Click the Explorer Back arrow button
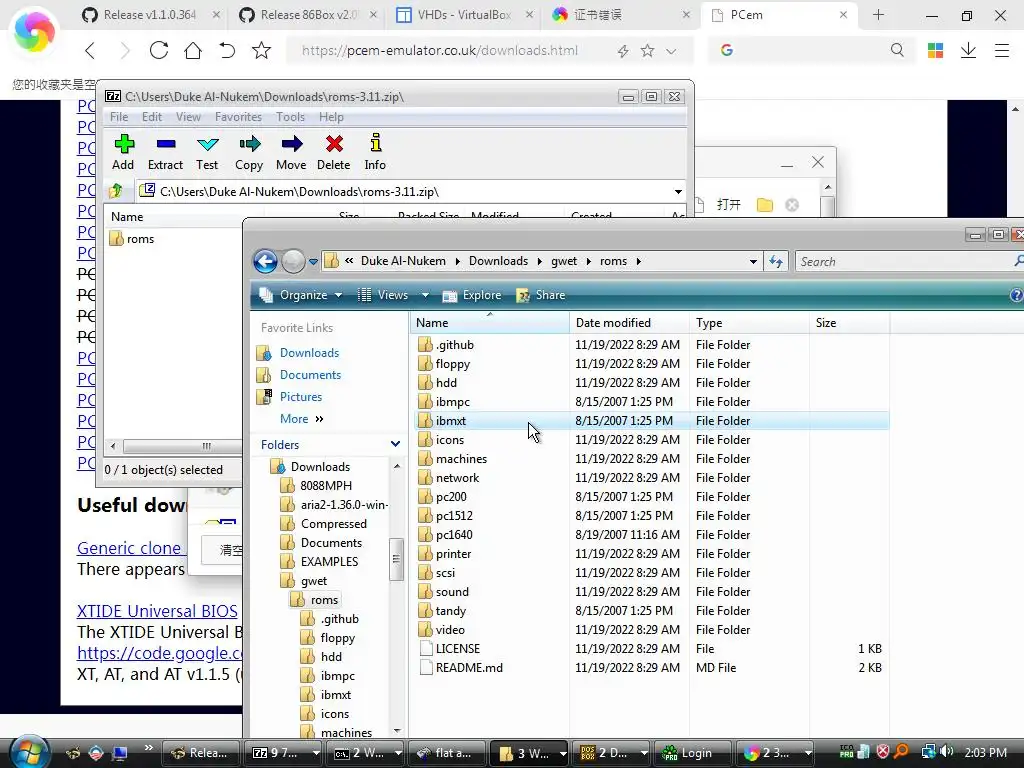 [265, 261]
